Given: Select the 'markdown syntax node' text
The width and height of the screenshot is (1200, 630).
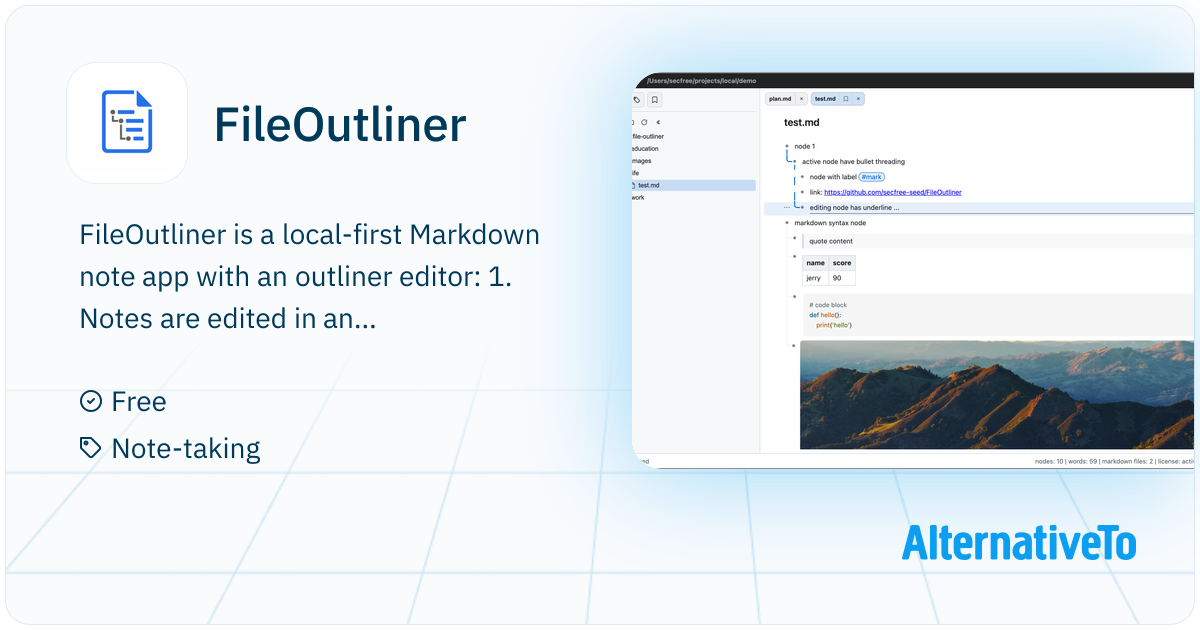Looking at the screenshot, I should (x=830, y=223).
